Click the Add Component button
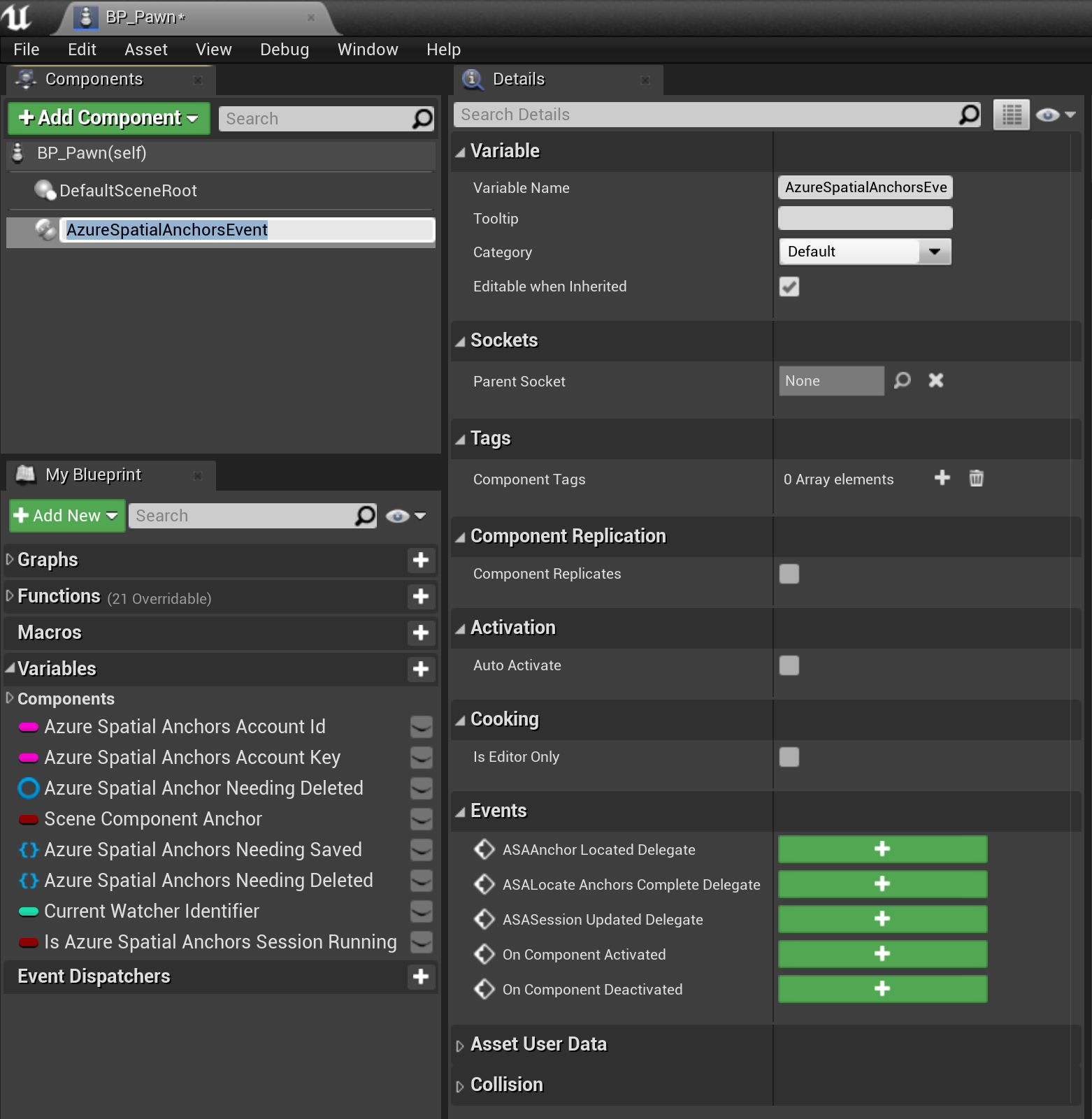 (109, 117)
